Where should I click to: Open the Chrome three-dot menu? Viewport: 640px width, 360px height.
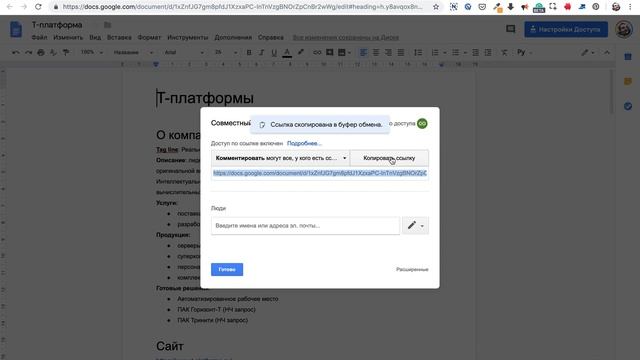click(630, 7)
